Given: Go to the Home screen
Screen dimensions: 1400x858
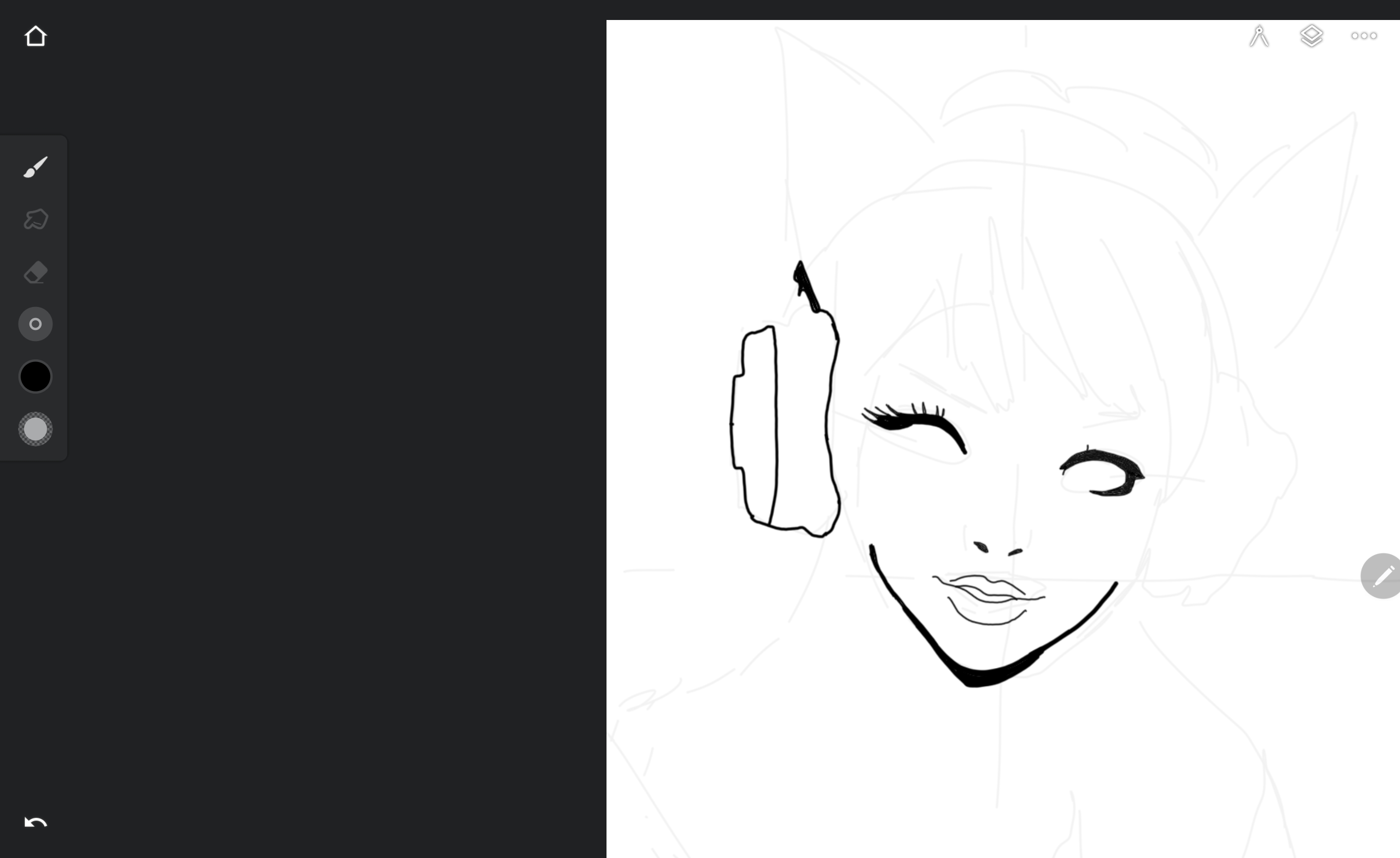Looking at the screenshot, I should tap(35, 36).
